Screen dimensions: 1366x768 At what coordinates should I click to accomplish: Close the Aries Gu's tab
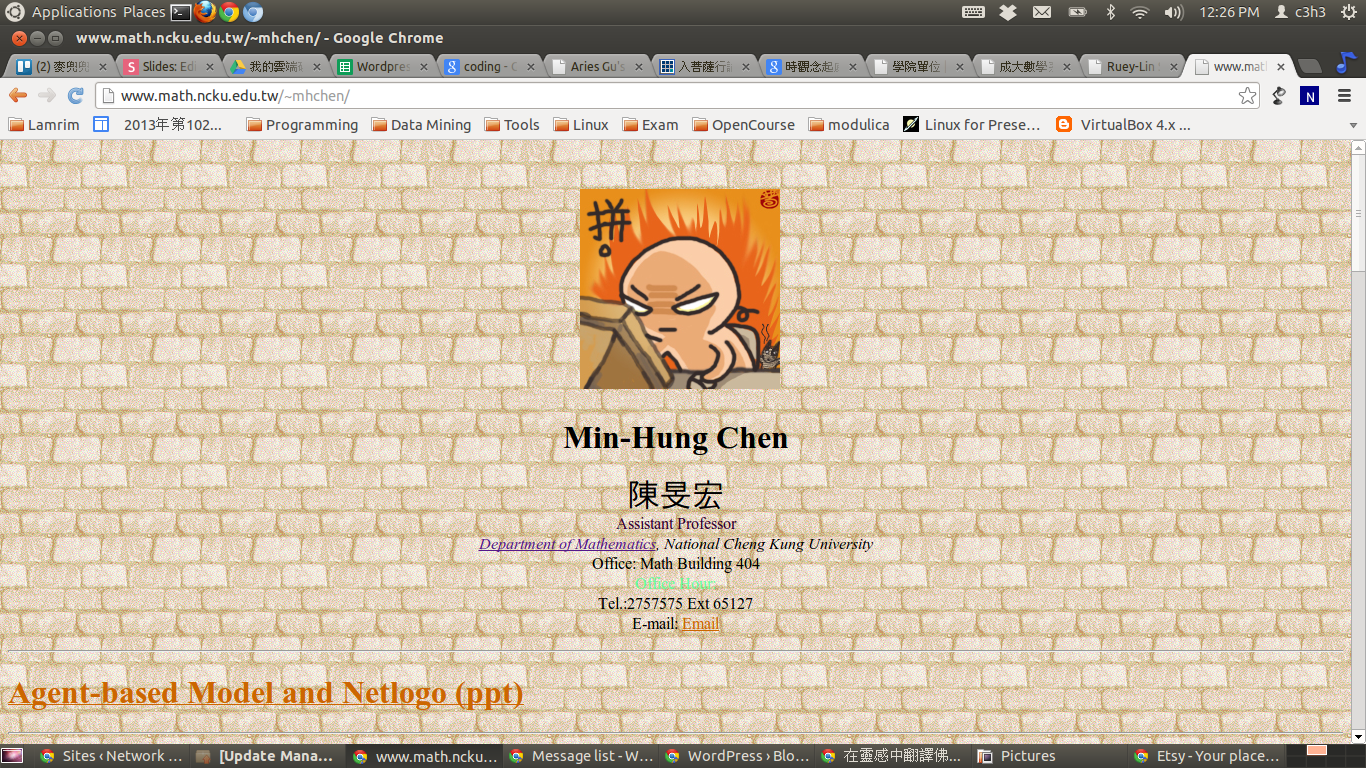pos(640,67)
